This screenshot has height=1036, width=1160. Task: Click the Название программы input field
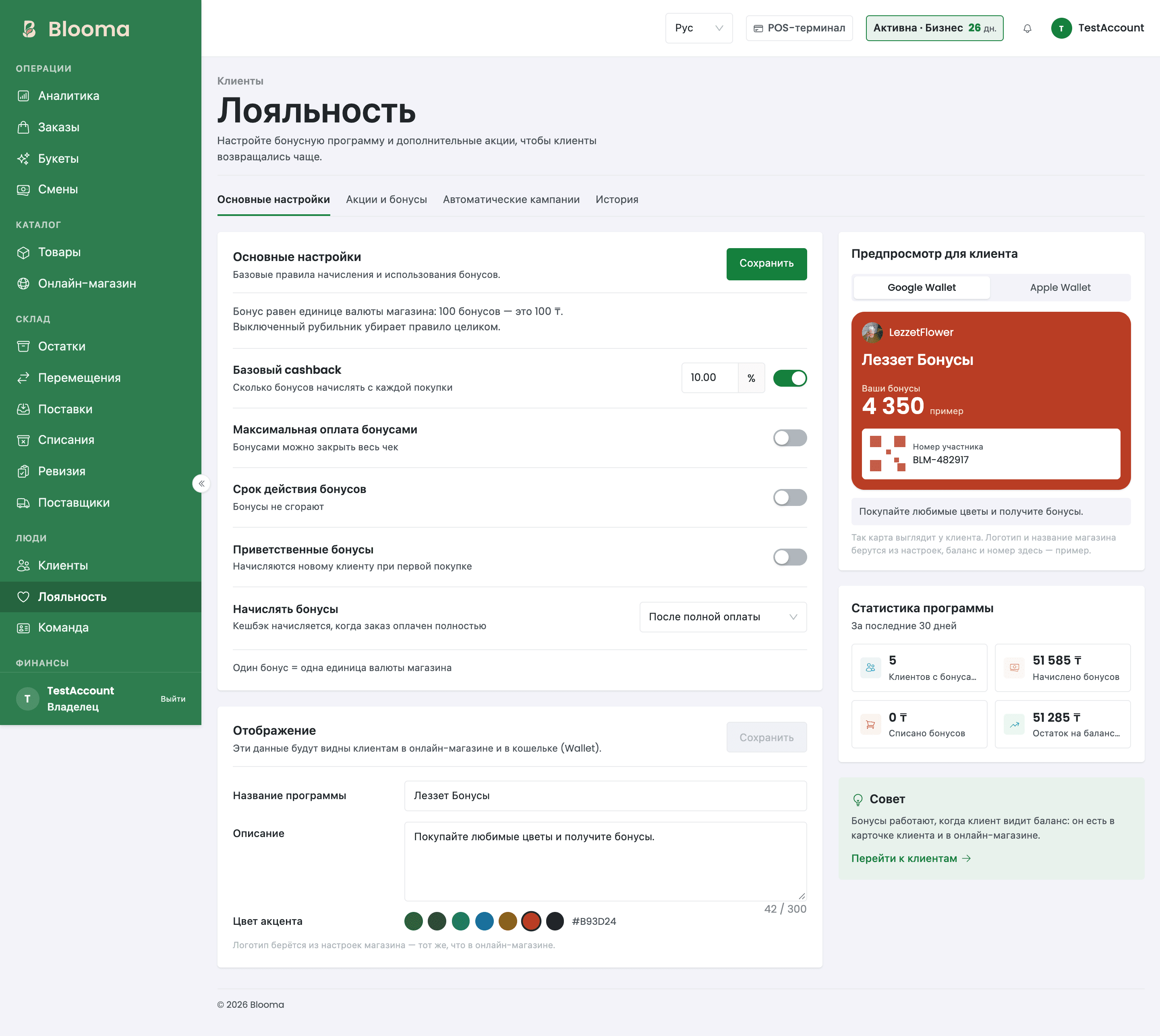tap(605, 796)
